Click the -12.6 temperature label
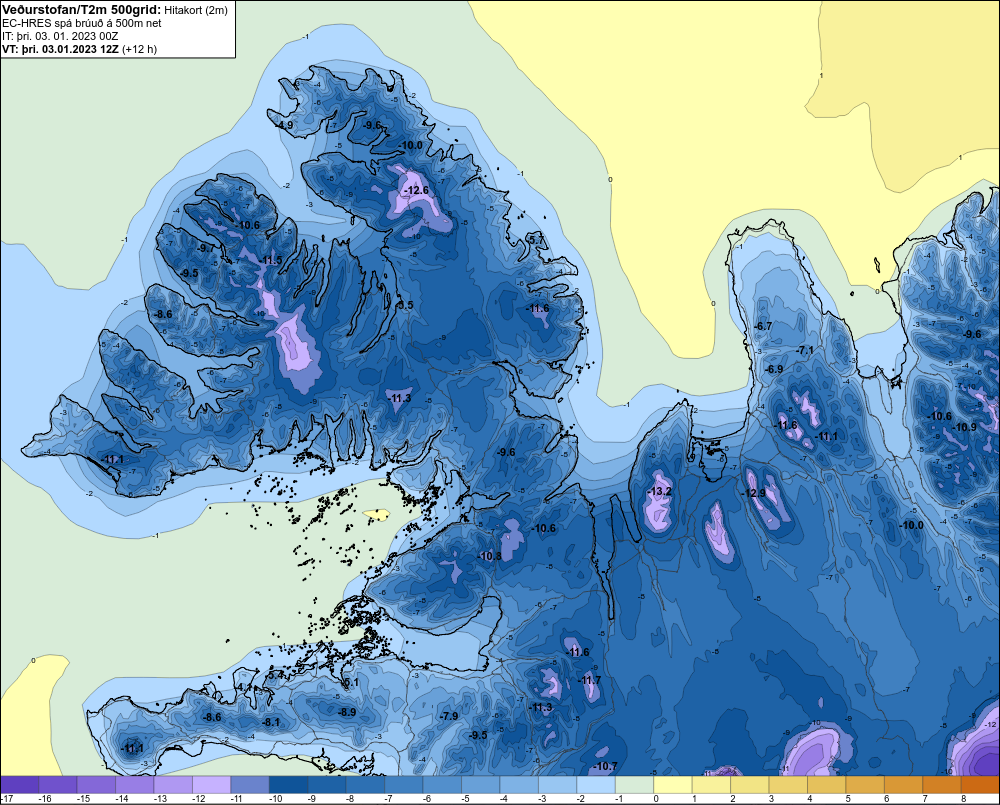Image resolution: width=1000 pixels, height=805 pixels. coord(416,190)
